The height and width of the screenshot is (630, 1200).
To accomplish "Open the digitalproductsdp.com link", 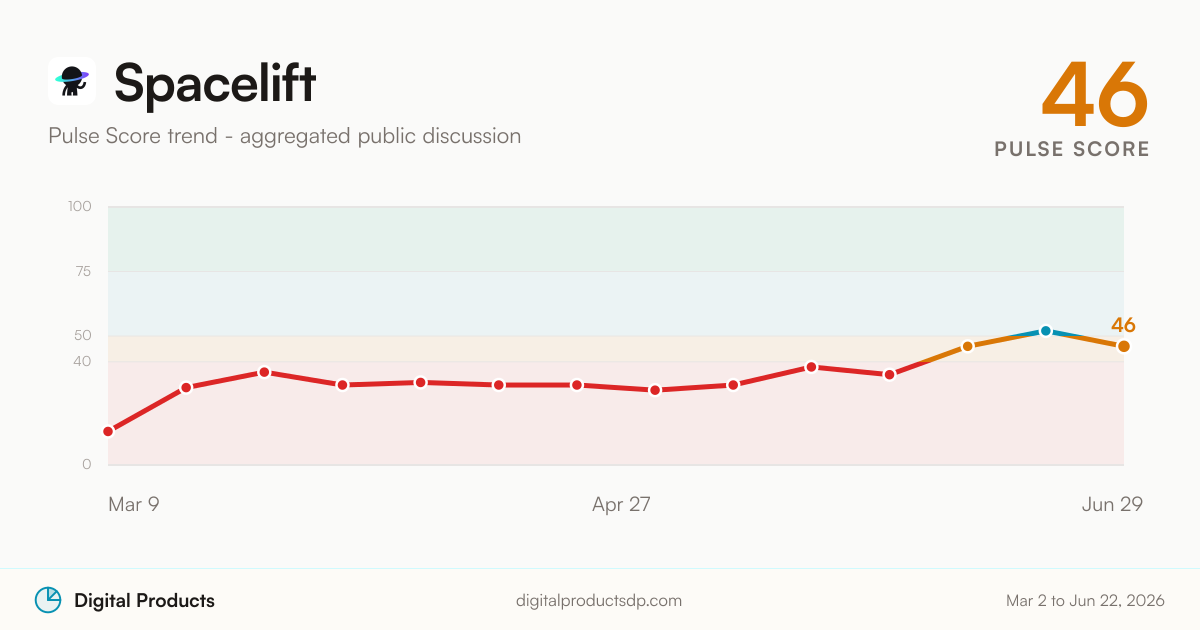I will (599, 601).
